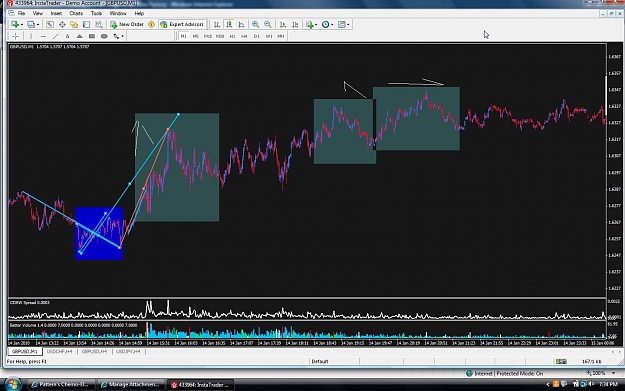Toggle the Data Window crosshair icon
The width and height of the screenshot is (625, 391).
[x=62, y=24]
